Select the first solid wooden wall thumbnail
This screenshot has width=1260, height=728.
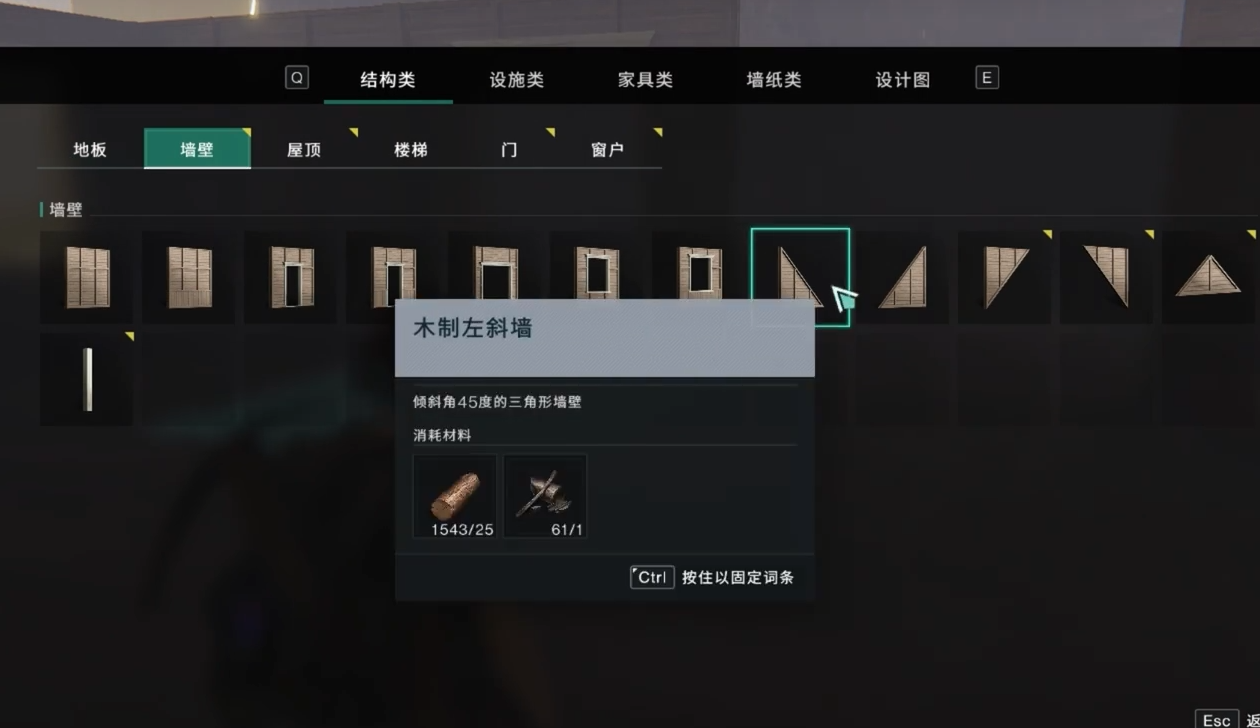(x=87, y=277)
